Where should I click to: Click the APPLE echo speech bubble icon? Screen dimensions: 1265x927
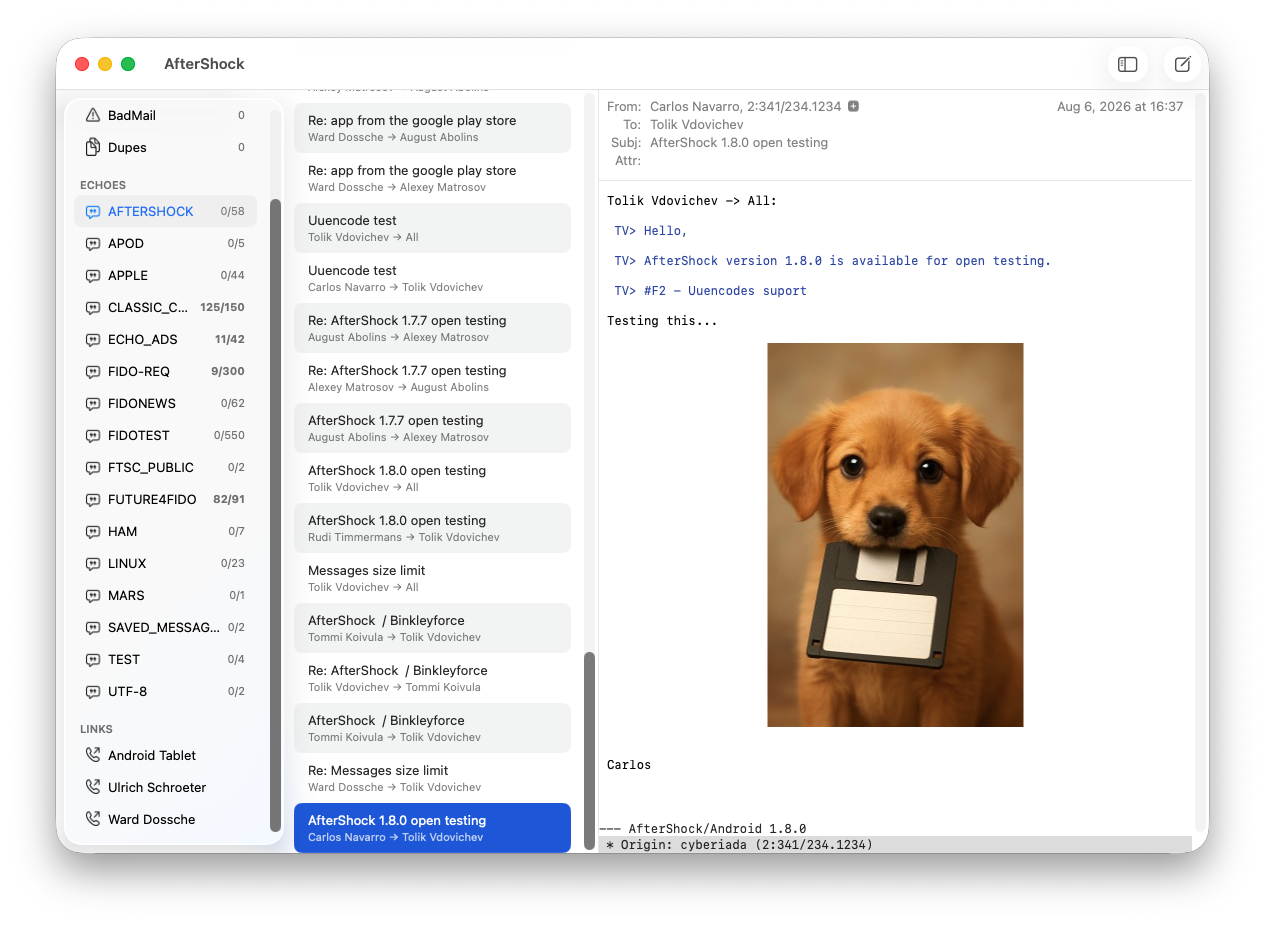tap(93, 275)
